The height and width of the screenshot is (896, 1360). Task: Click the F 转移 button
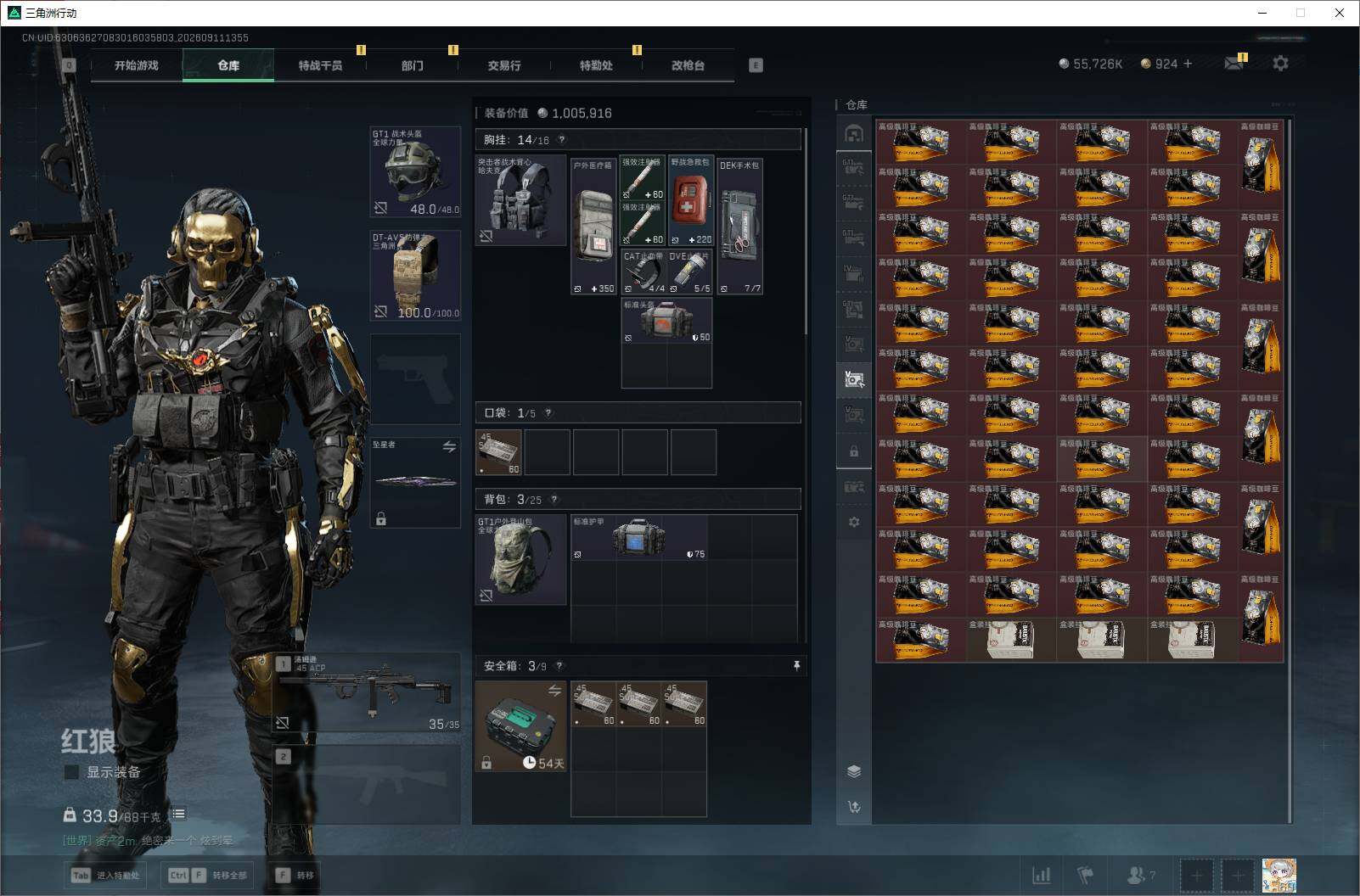(295, 875)
